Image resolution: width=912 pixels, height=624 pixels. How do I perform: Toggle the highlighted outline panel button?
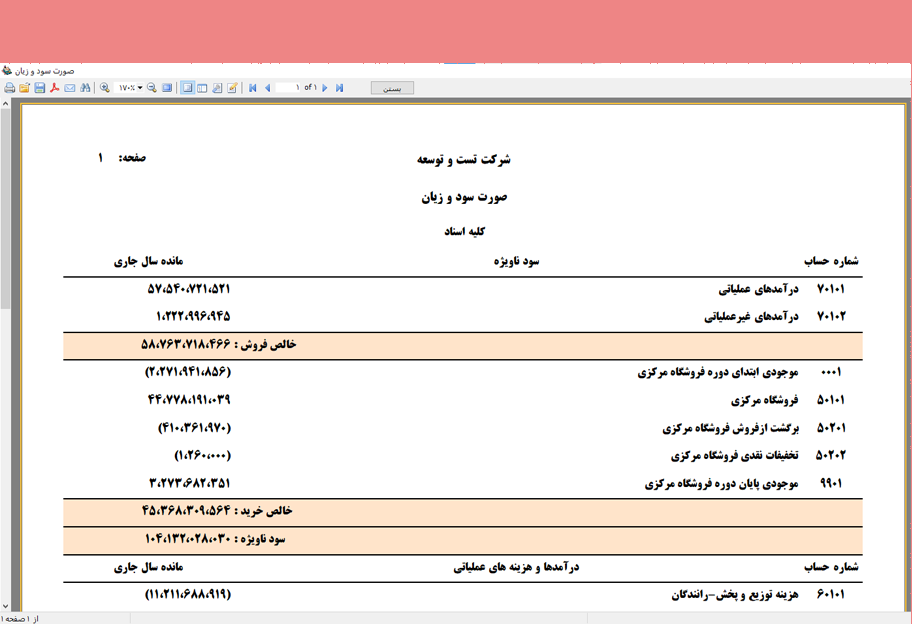[x=187, y=88]
